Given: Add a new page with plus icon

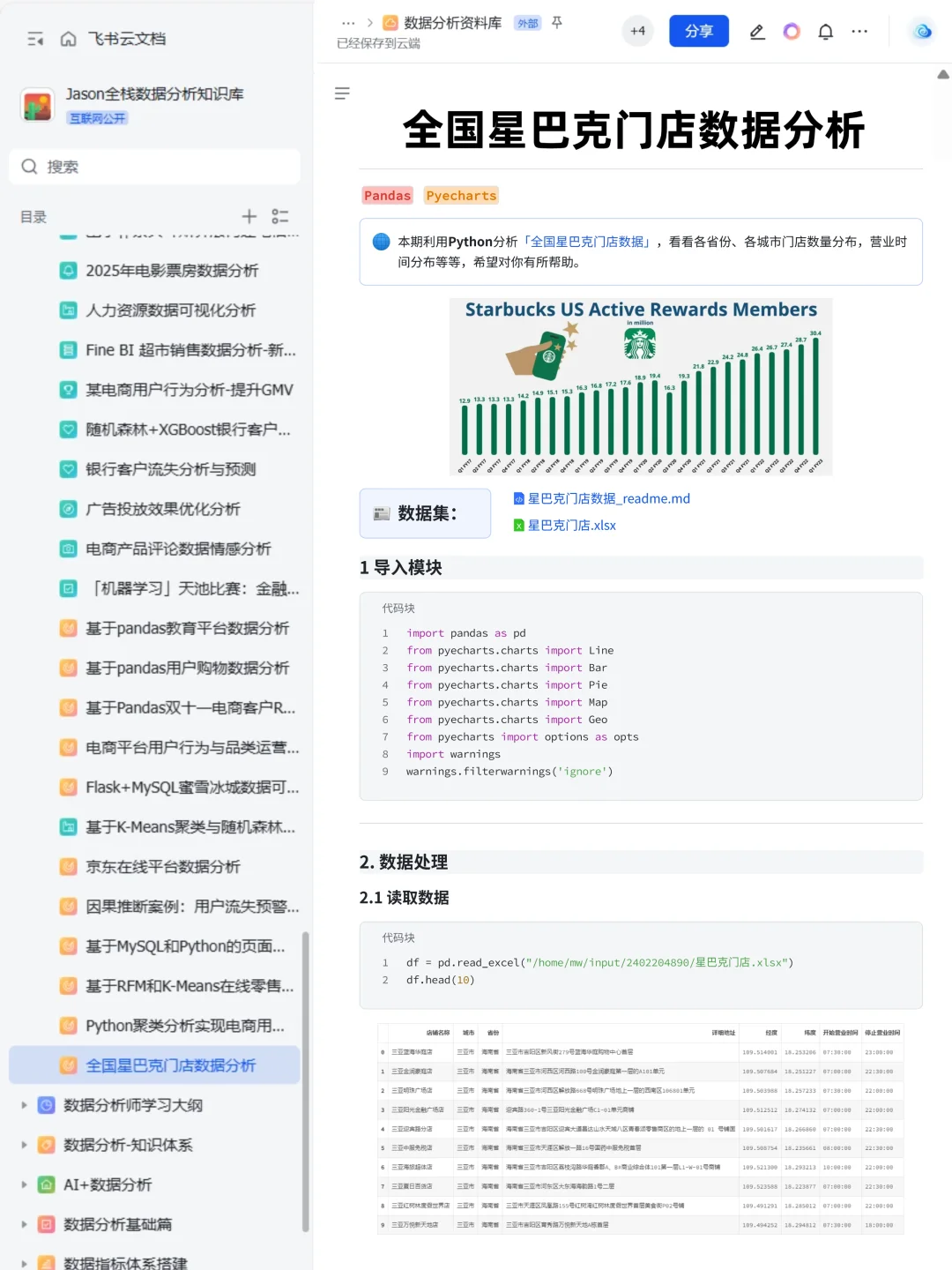Looking at the screenshot, I should pyautogui.click(x=249, y=216).
